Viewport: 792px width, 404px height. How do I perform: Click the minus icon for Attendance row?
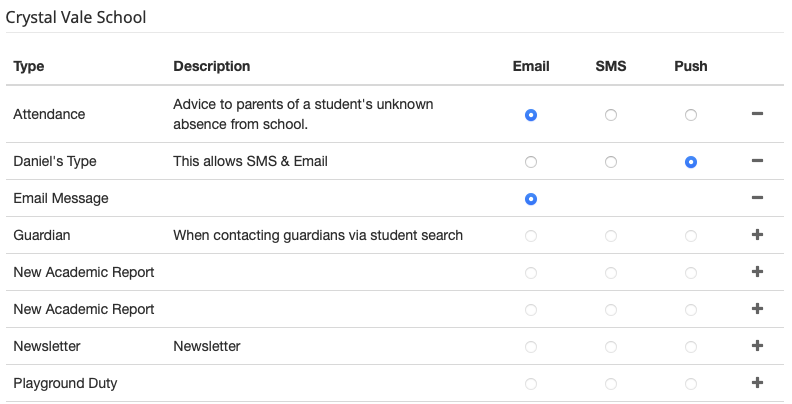pyautogui.click(x=757, y=115)
